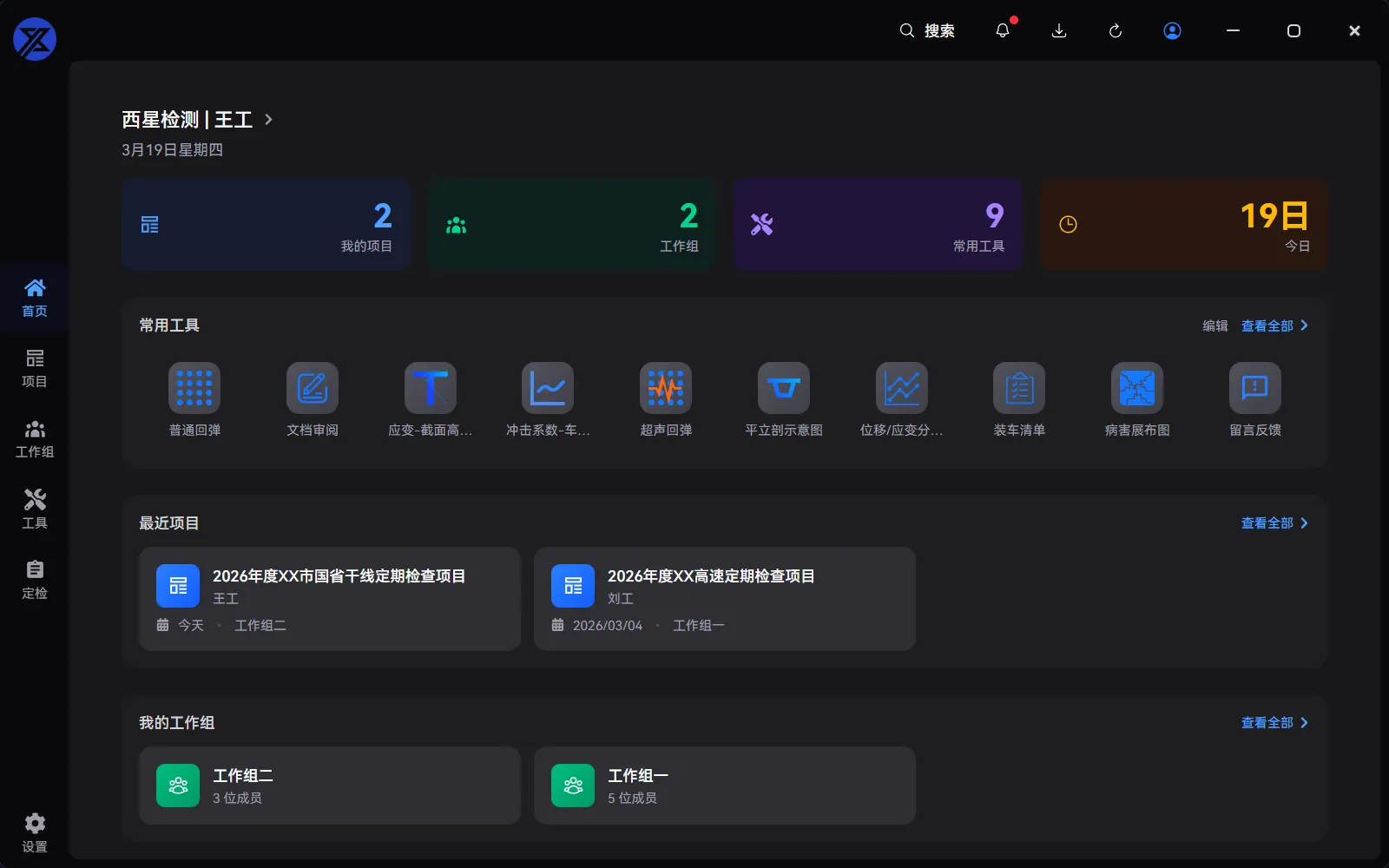Image resolution: width=1389 pixels, height=868 pixels.
Task: Click the 编辑 link for common tools
Action: pos(1215,325)
